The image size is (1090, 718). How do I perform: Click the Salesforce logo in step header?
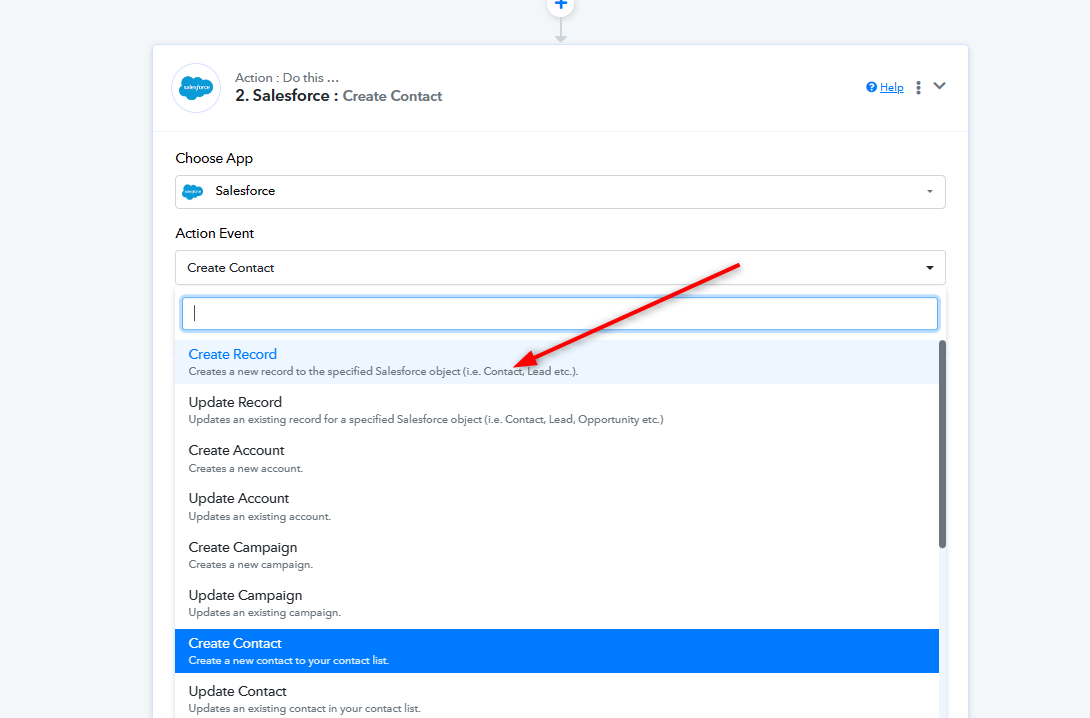pos(196,88)
